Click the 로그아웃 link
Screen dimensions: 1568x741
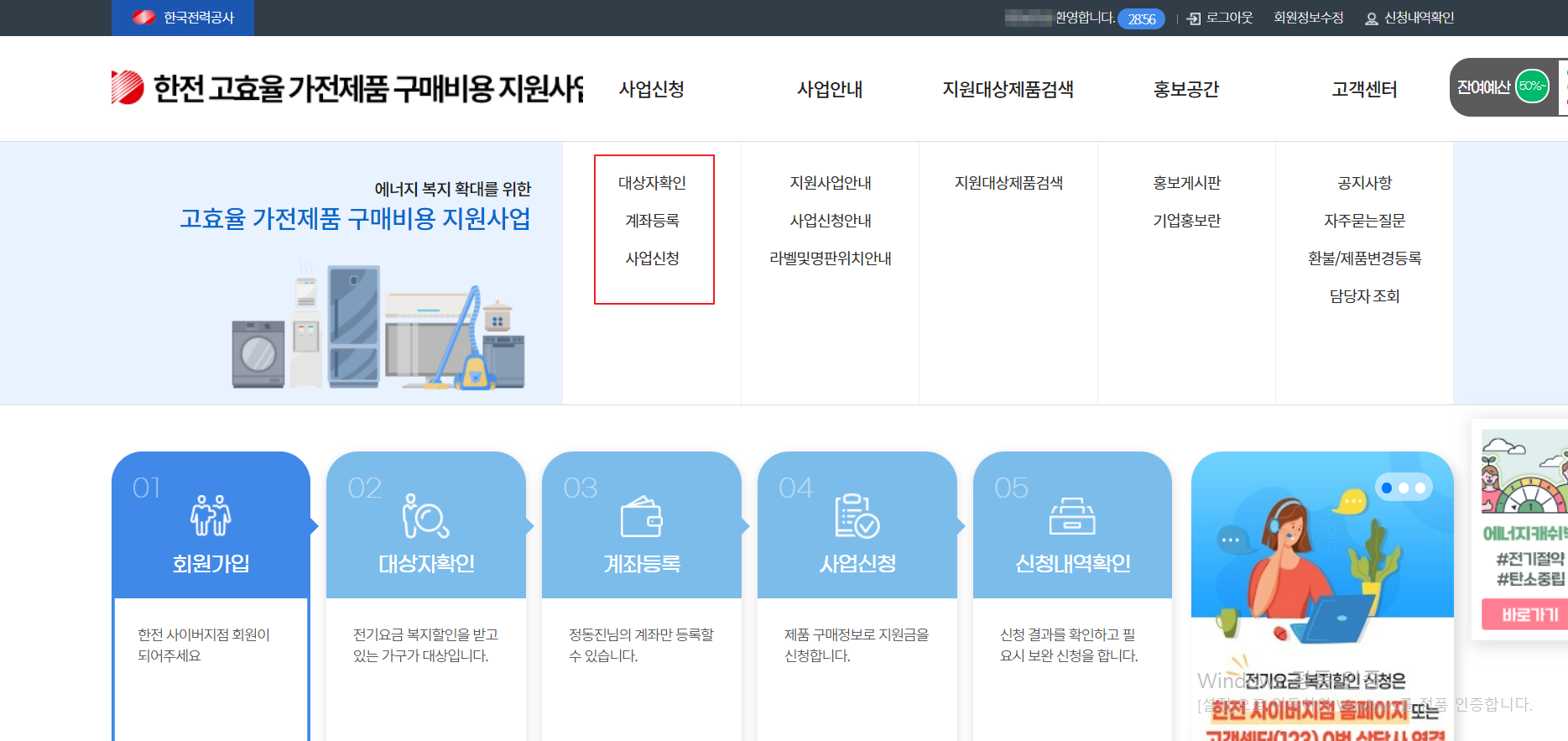[x=1230, y=18]
